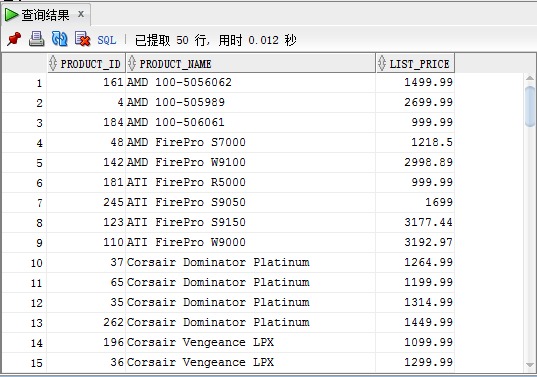Sort by LIST_PRICE column sort arrows

tap(382, 63)
